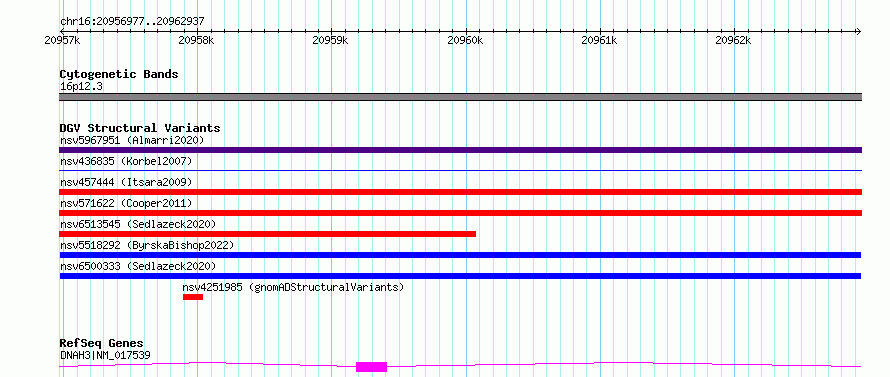Select the nsv5518292 (ByrskaBishop2022) blue bar
The height and width of the screenshot is (377, 890).
(x=460, y=255)
